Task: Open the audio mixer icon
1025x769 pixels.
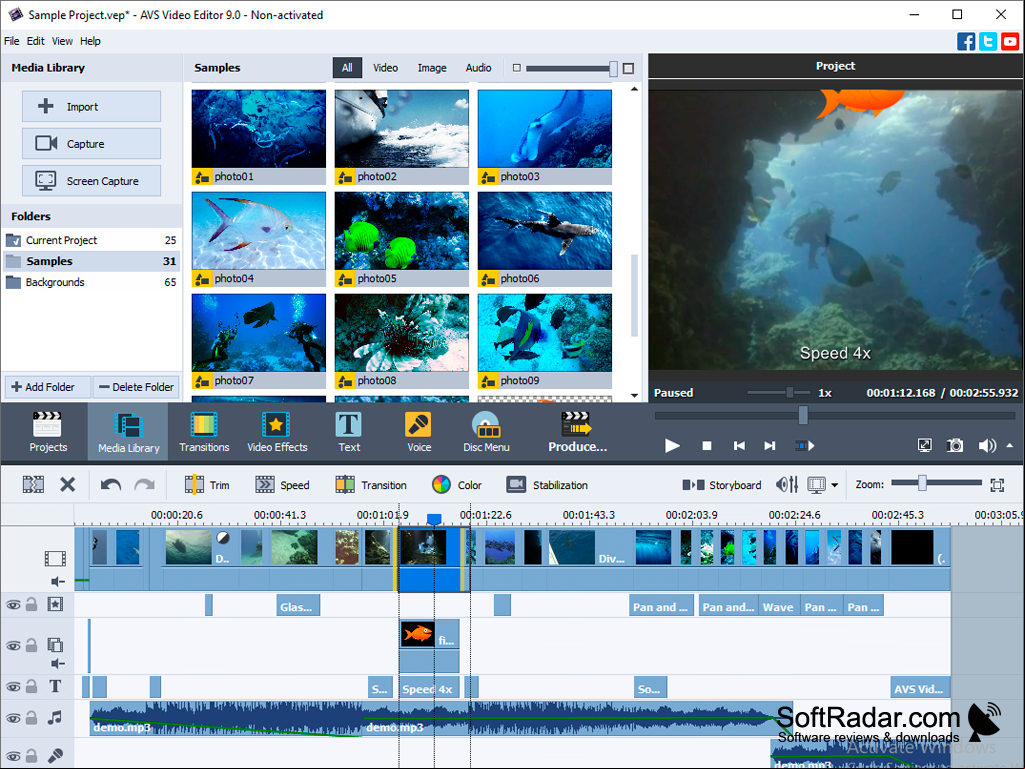Action: [787, 485]
